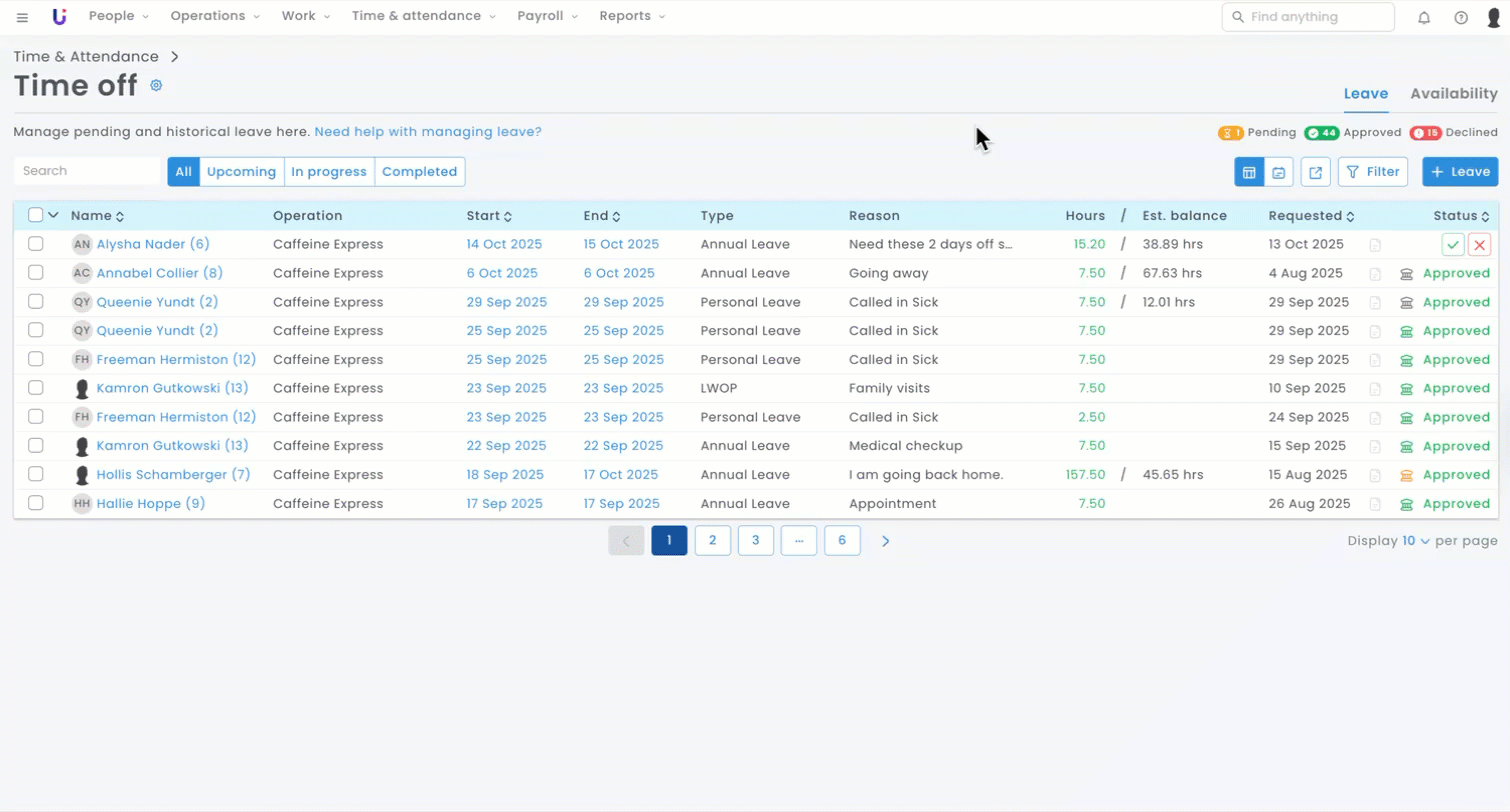
Task: Tick the select-all checkbox in table header
Action: pyautogui.click(x=36, y=215)
